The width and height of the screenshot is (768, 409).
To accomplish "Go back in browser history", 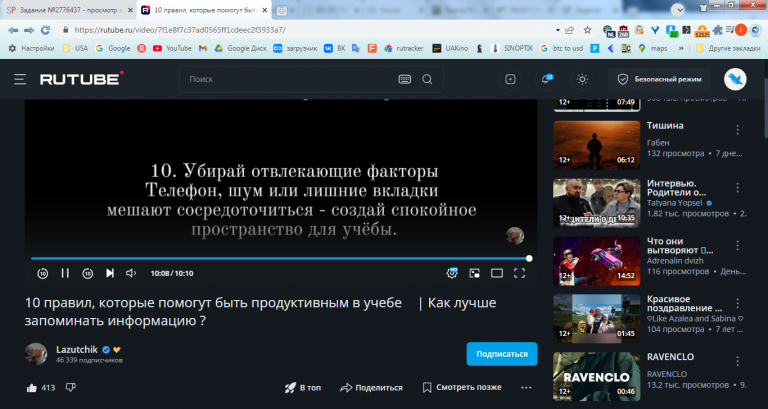I will pyautogui.click(x=13, y=30).
